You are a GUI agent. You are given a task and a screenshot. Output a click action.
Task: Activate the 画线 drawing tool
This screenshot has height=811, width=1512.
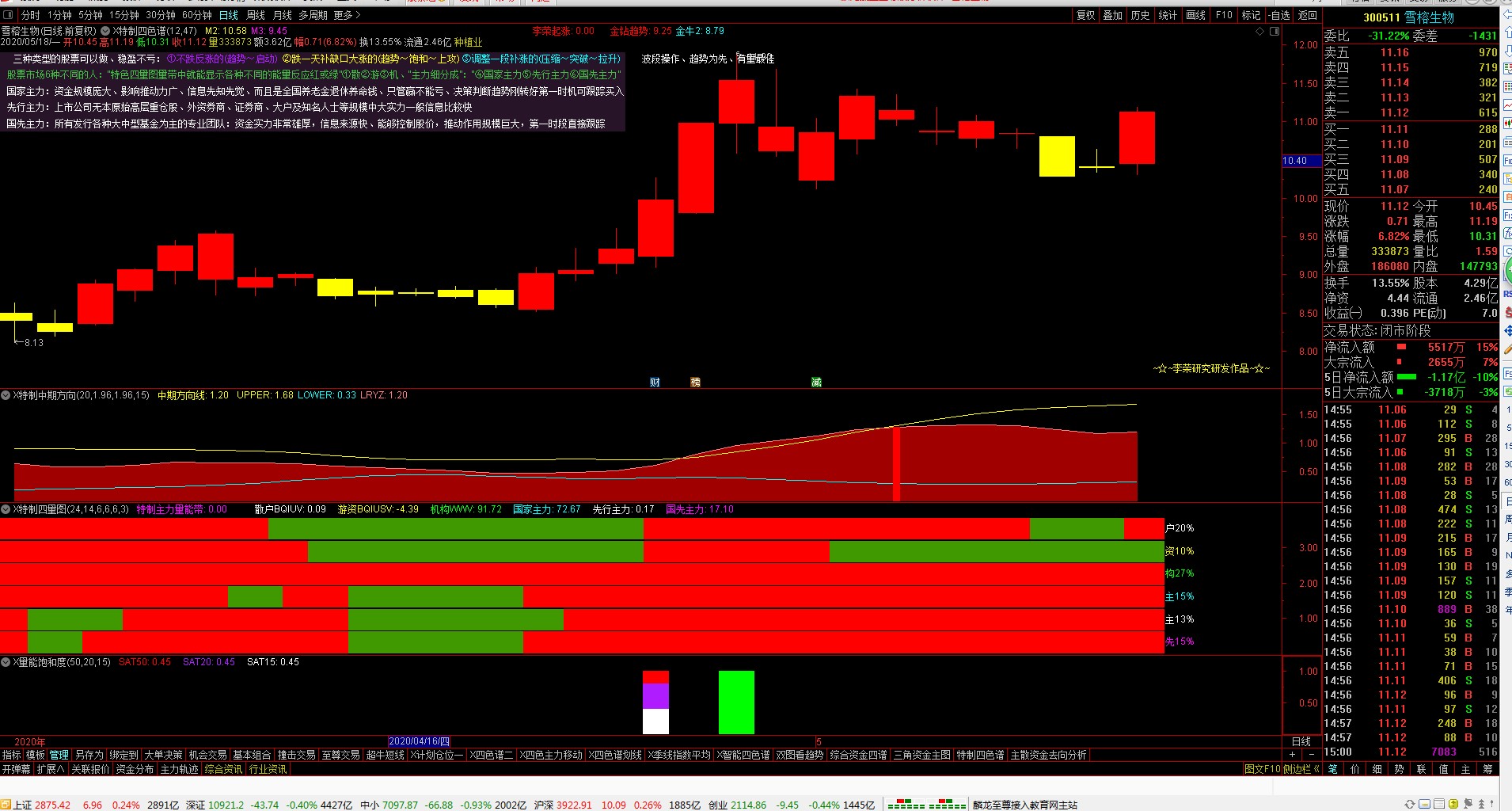pos(1195,15)
